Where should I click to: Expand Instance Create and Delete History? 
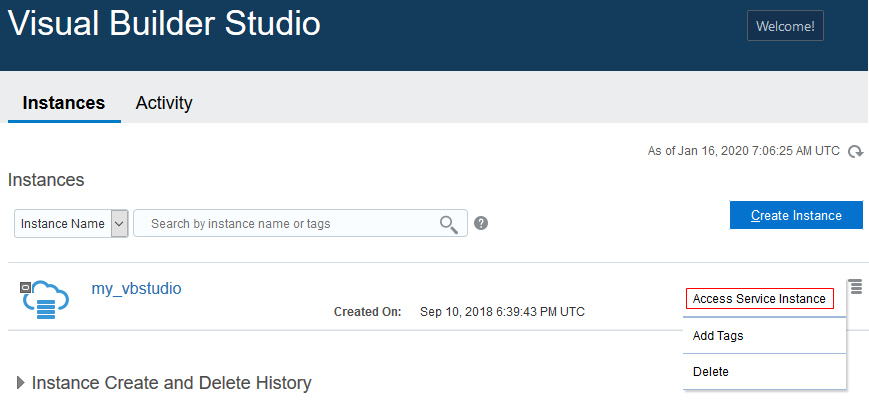point(22,383)
